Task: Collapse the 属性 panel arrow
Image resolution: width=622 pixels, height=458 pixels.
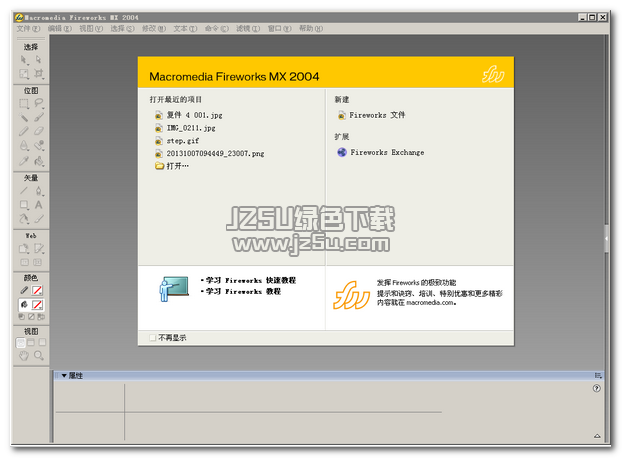Action: (x=64, y=376)
